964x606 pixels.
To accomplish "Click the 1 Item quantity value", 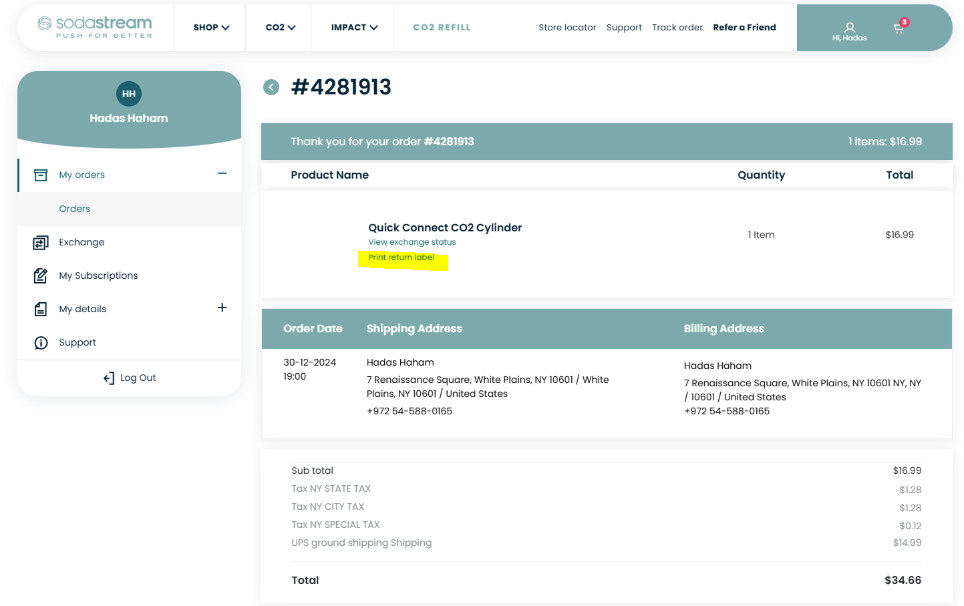I will pyautogui.click(x=761, y=235).
